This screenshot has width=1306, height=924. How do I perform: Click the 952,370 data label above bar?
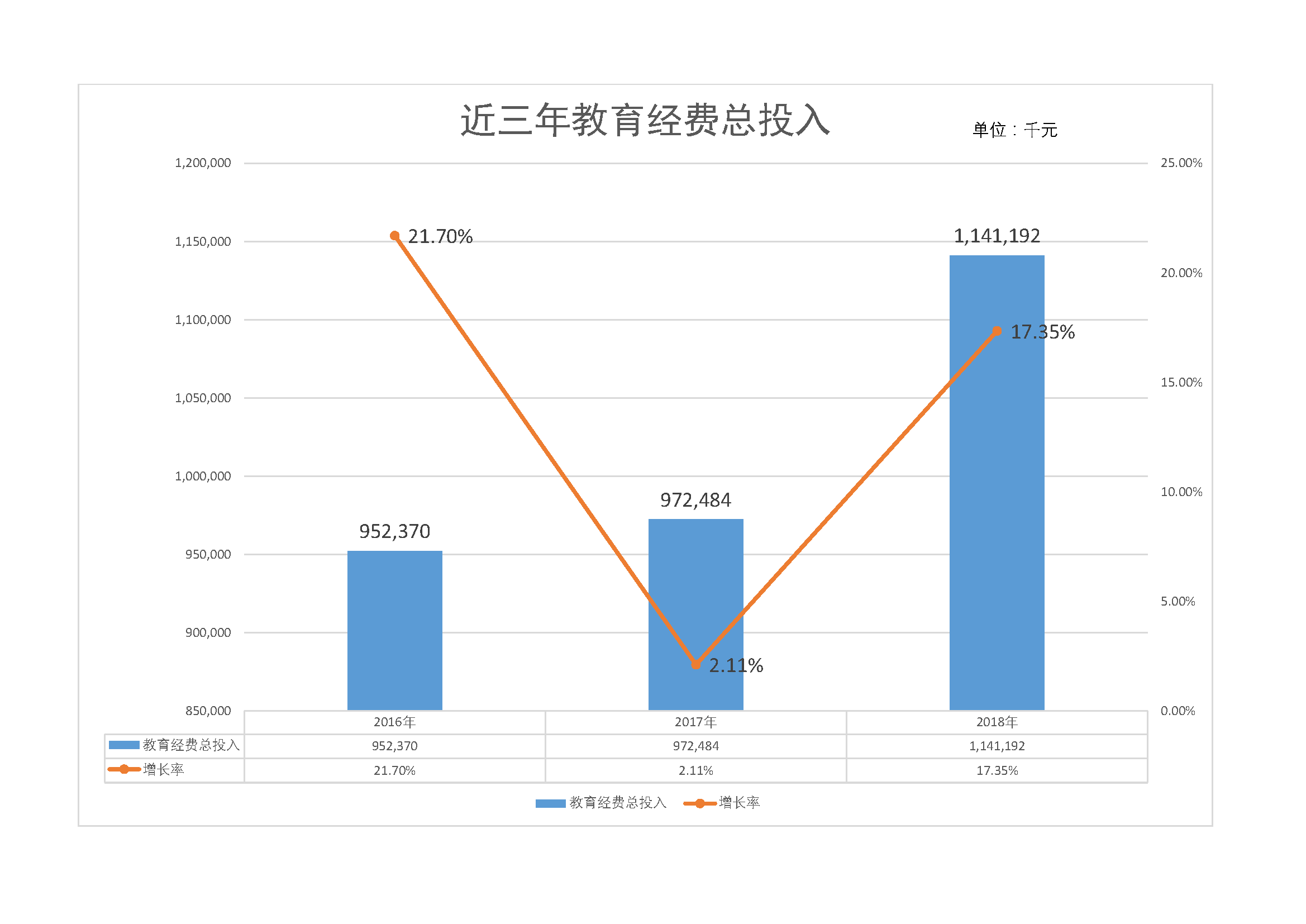click(395, 531)
